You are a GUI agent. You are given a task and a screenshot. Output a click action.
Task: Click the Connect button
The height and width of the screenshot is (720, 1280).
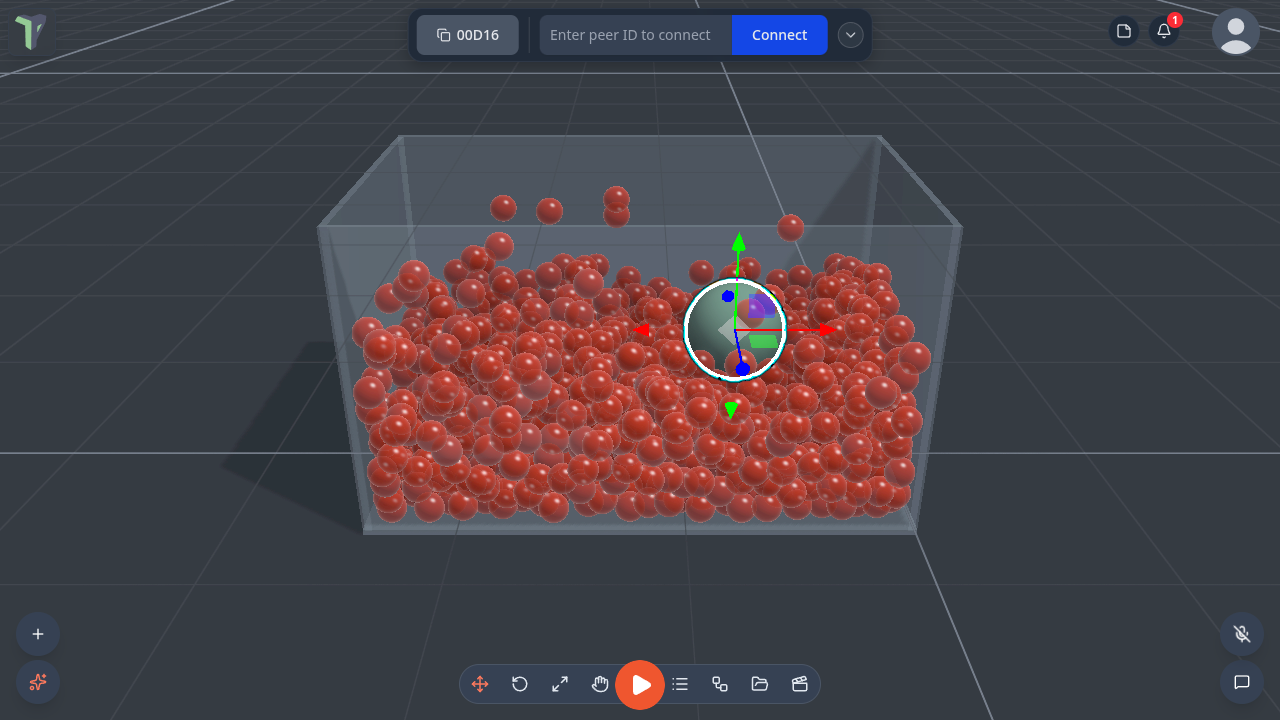[x=779, y=35]
